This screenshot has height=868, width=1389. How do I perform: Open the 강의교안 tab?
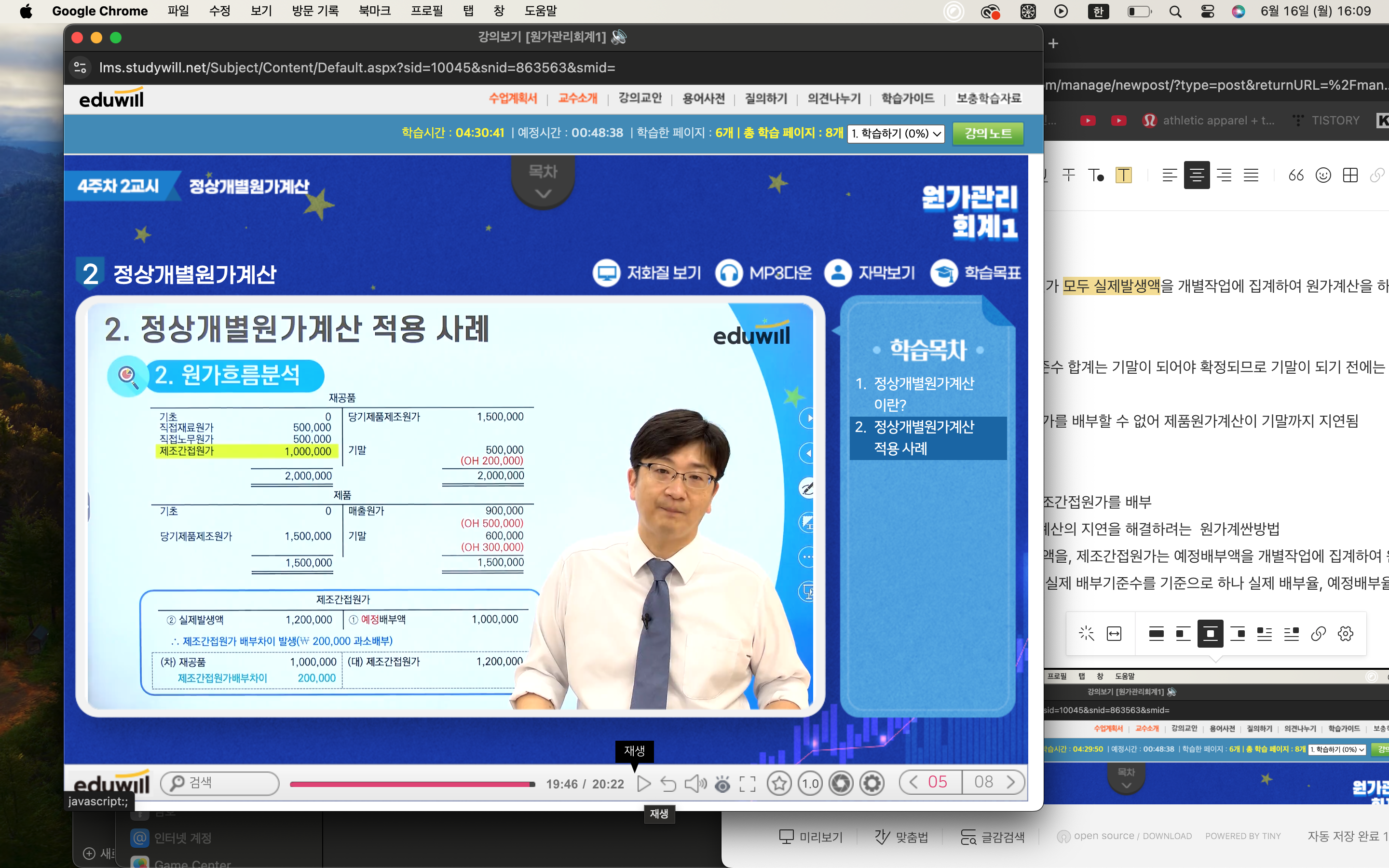(x=640, y=98)
